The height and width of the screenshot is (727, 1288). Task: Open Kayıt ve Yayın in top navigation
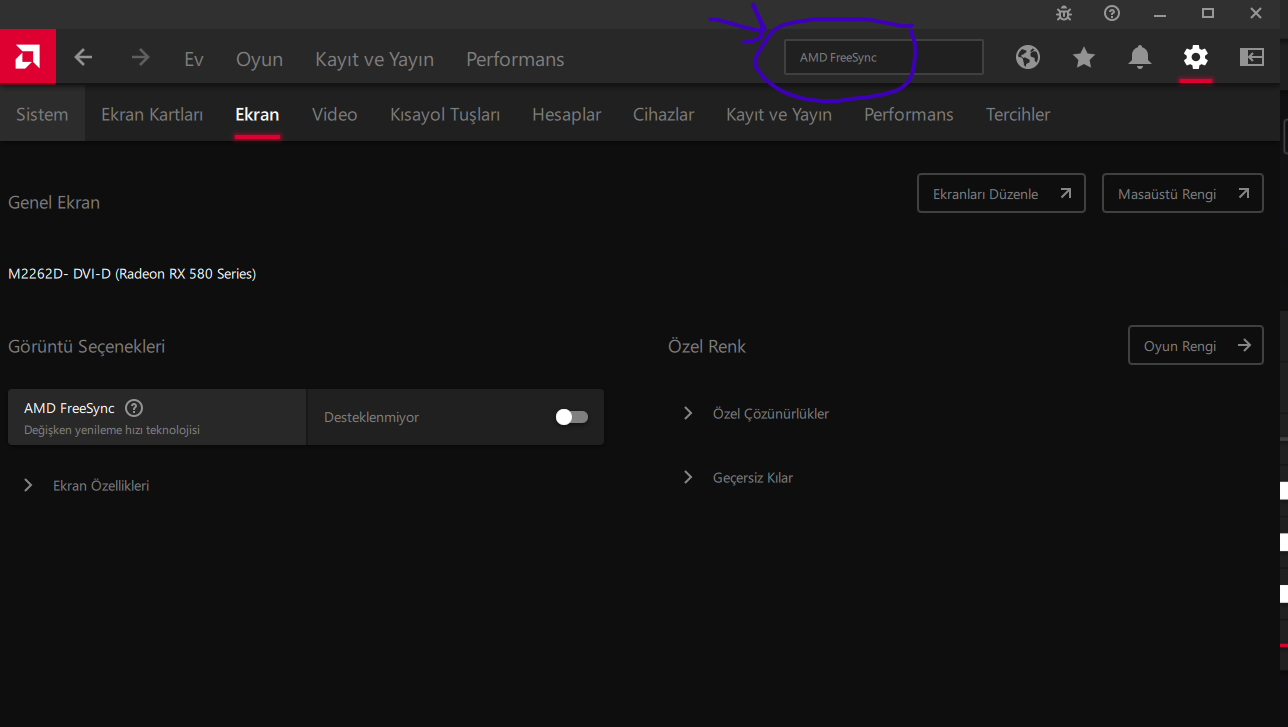pyautogui.click(x=374, y=59)
